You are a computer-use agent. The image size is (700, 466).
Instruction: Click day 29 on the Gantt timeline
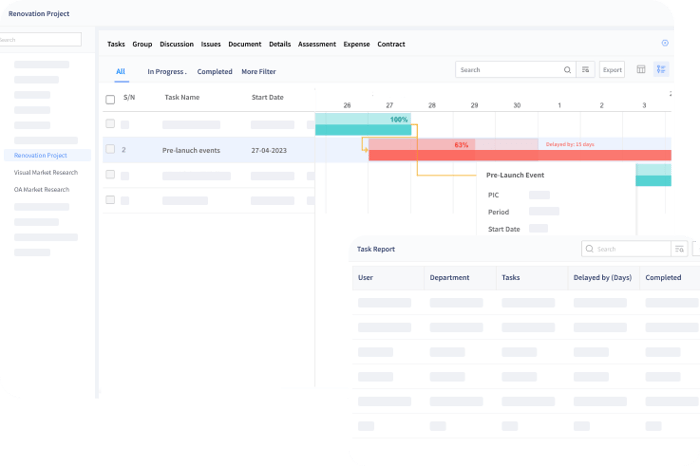pos(474,105)
